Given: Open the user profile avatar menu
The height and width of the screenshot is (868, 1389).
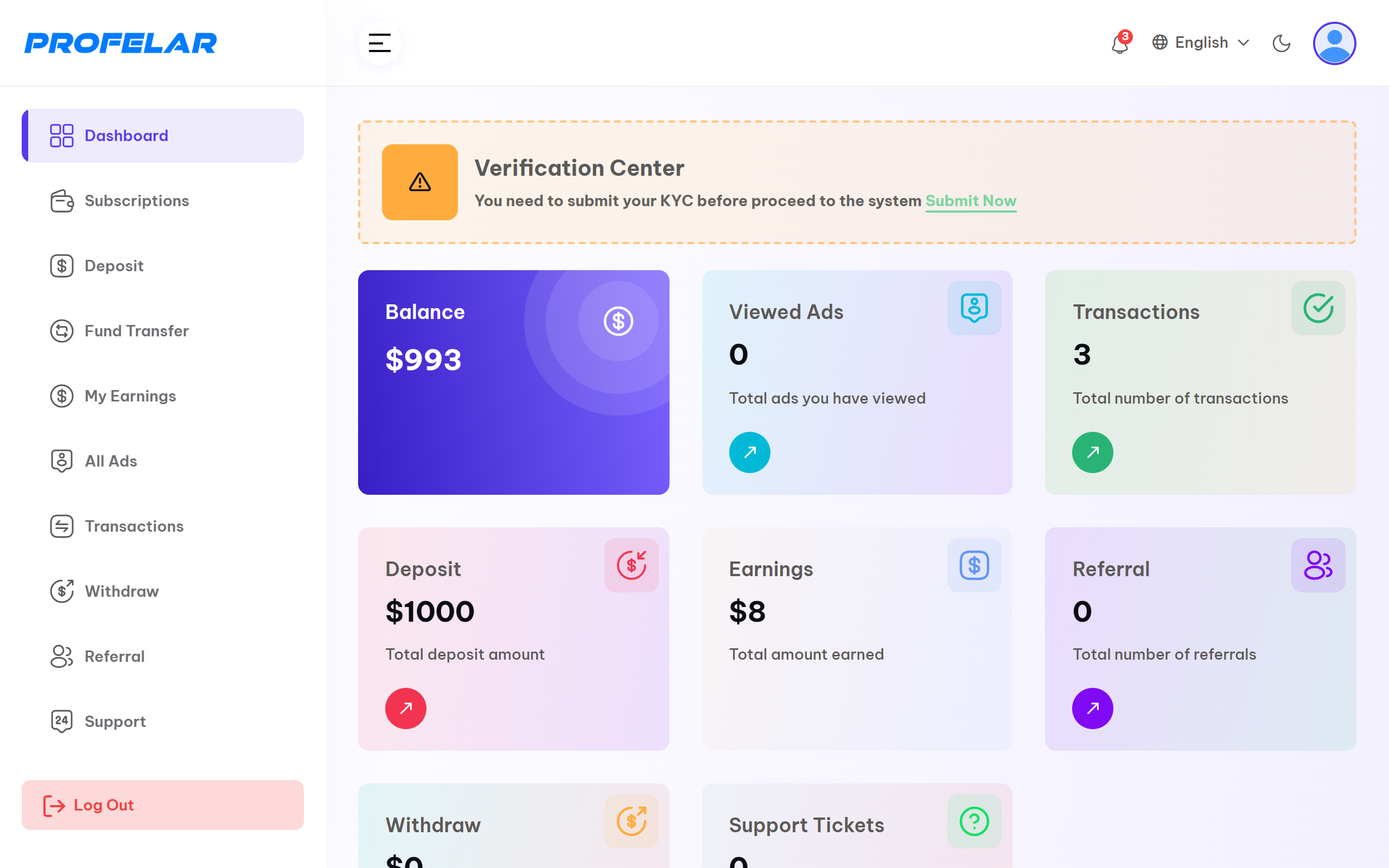Looking at the screenshot, I should 1335,43.
